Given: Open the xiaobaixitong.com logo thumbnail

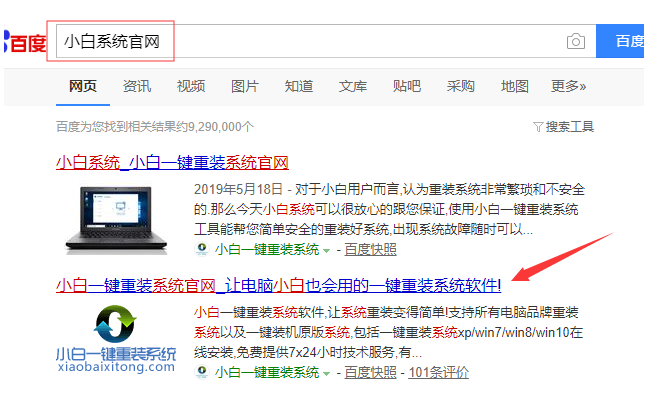Looking at the screenshot, I should (x=116, y=339).
